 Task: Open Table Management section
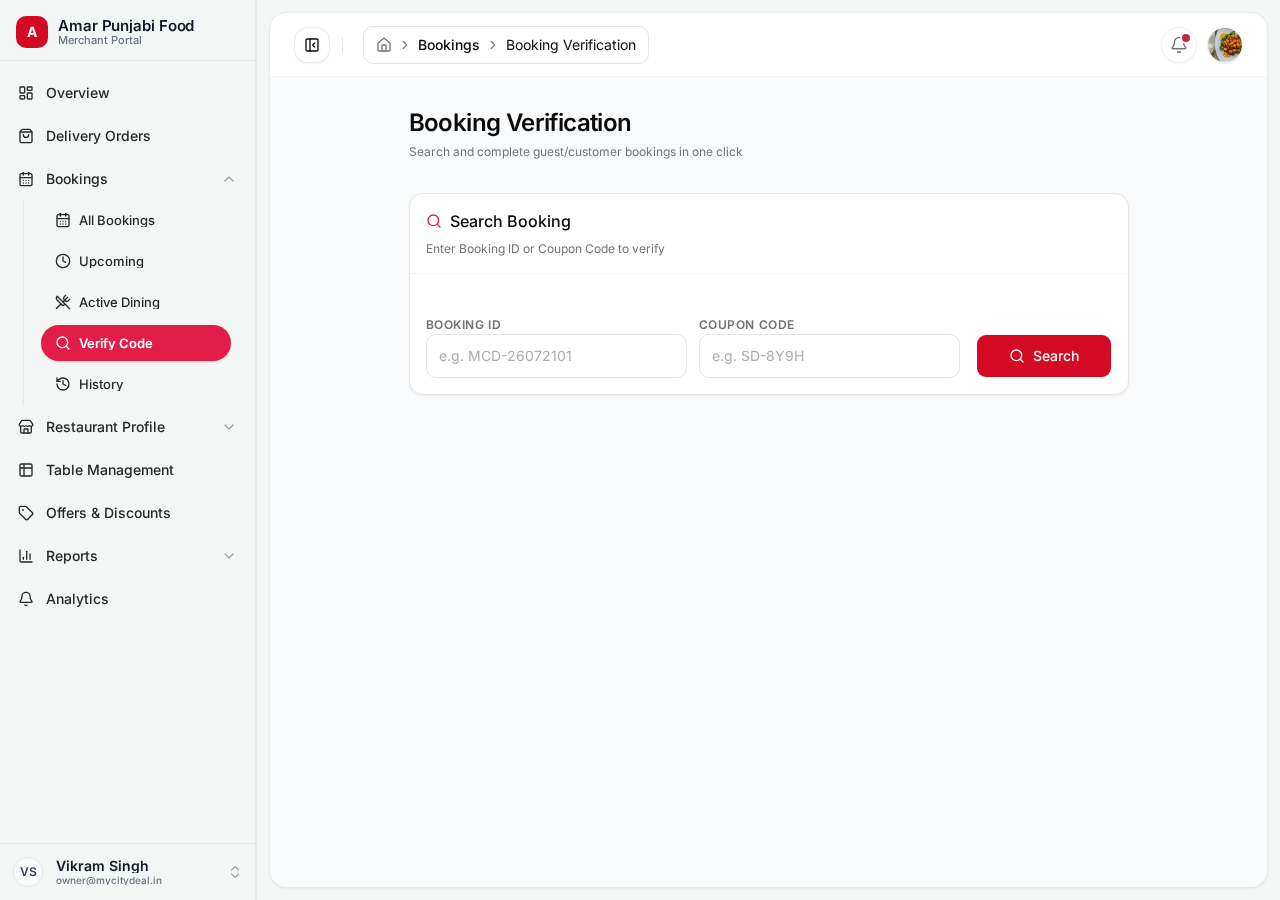[x=128, y=470]
